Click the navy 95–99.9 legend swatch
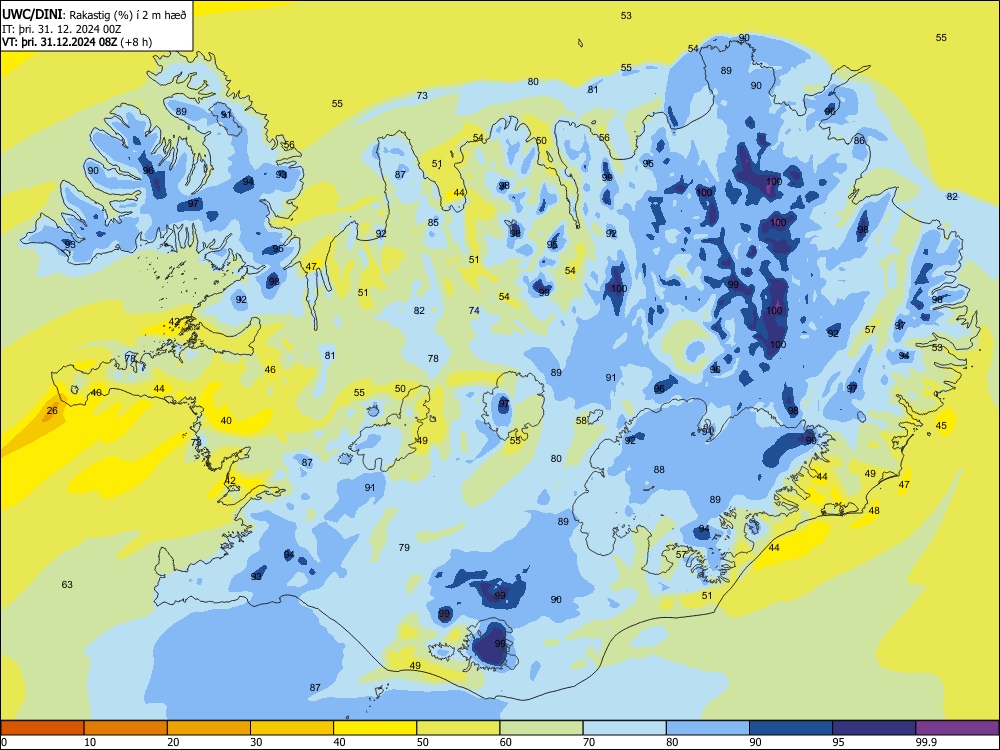This screenshot has width=1000, height=750. (x=874, y=728)
